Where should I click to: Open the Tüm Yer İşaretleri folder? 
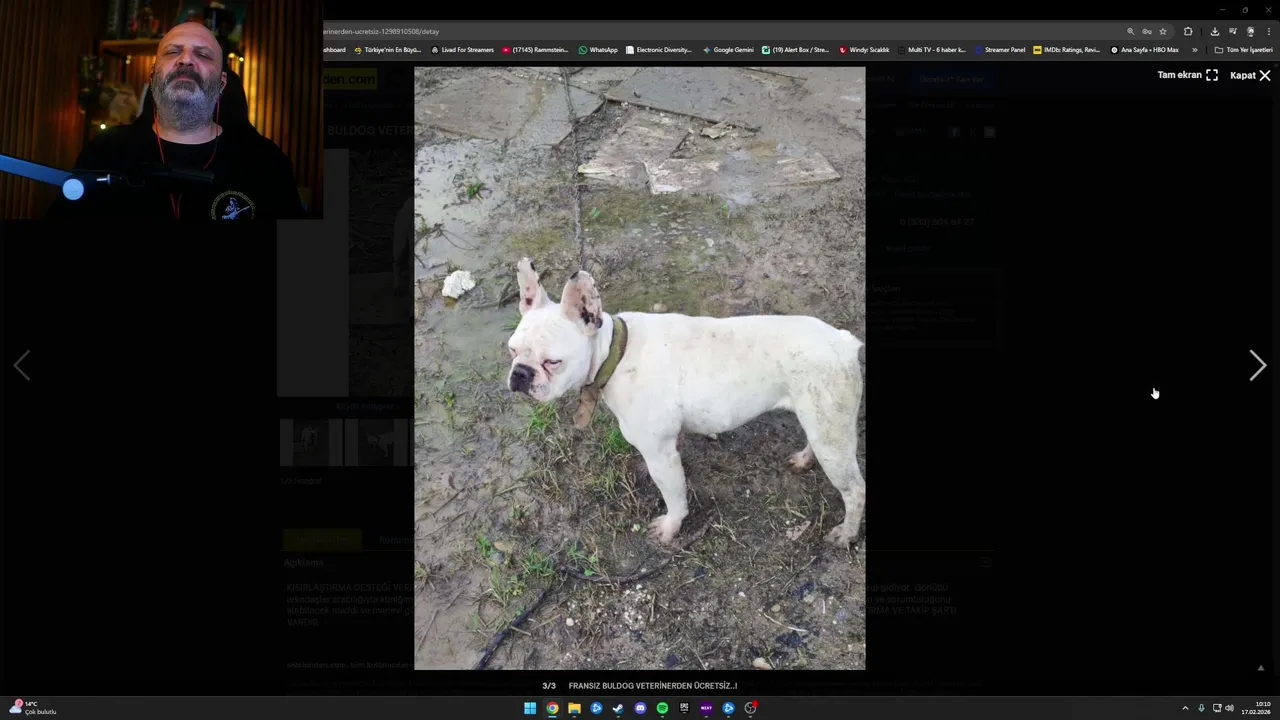click(1243, 49)
